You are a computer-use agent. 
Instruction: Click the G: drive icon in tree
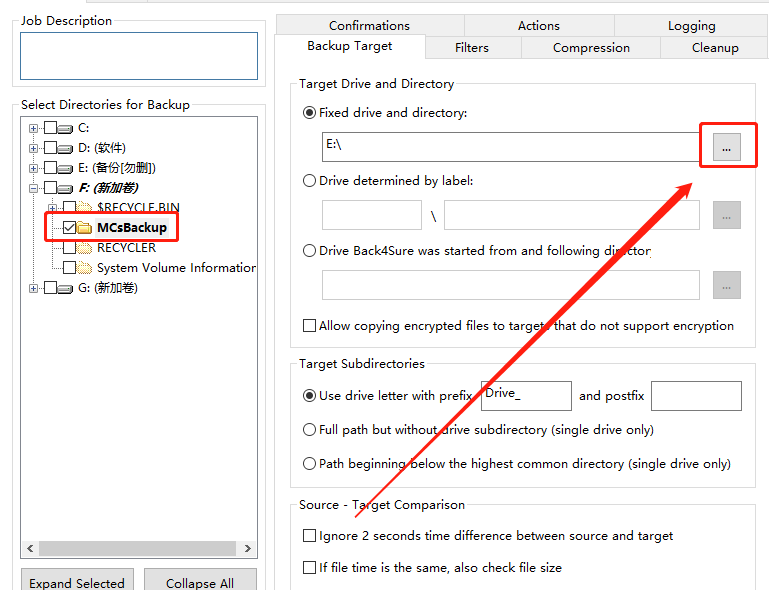tap(66, 288)
